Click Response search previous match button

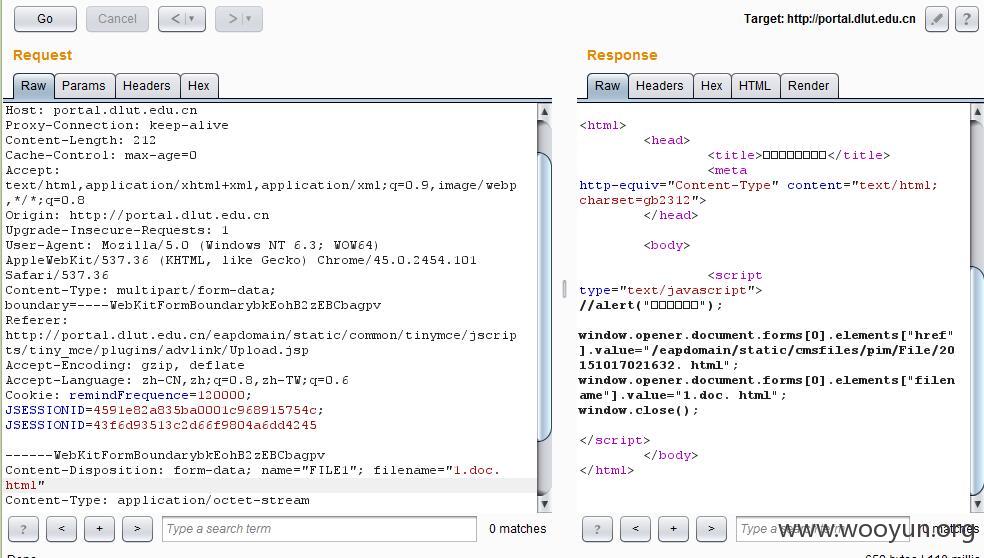tap(635, 529)
